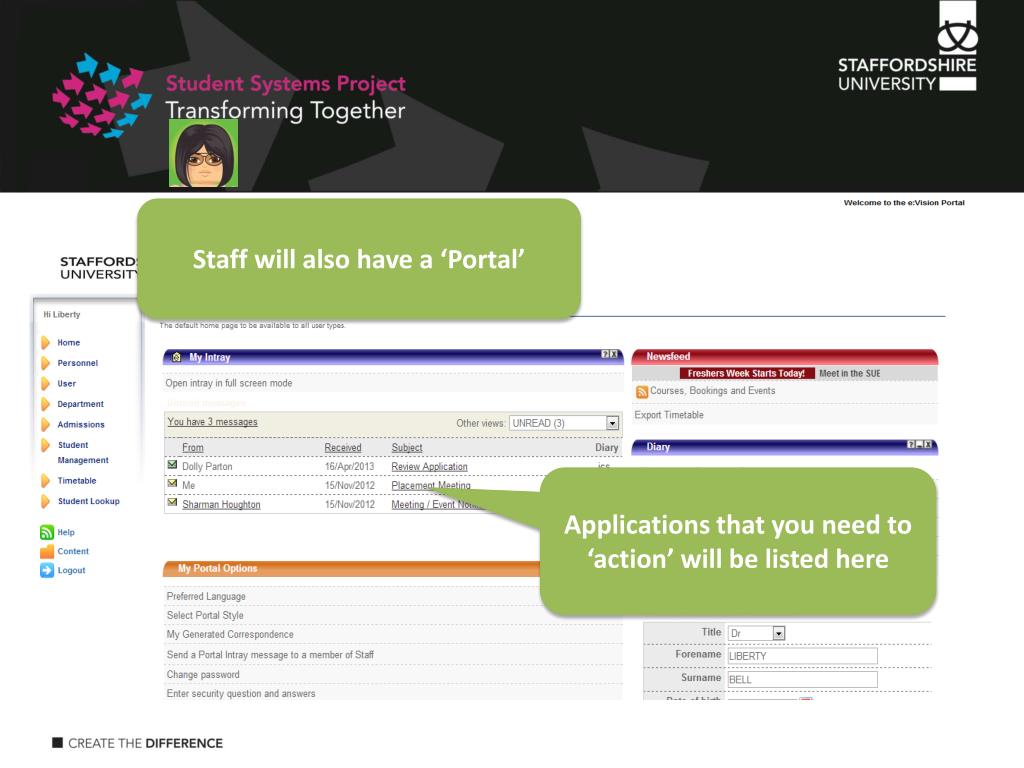Close the My Intray panel with X
1024x768 pixels.
pos(614,354)
